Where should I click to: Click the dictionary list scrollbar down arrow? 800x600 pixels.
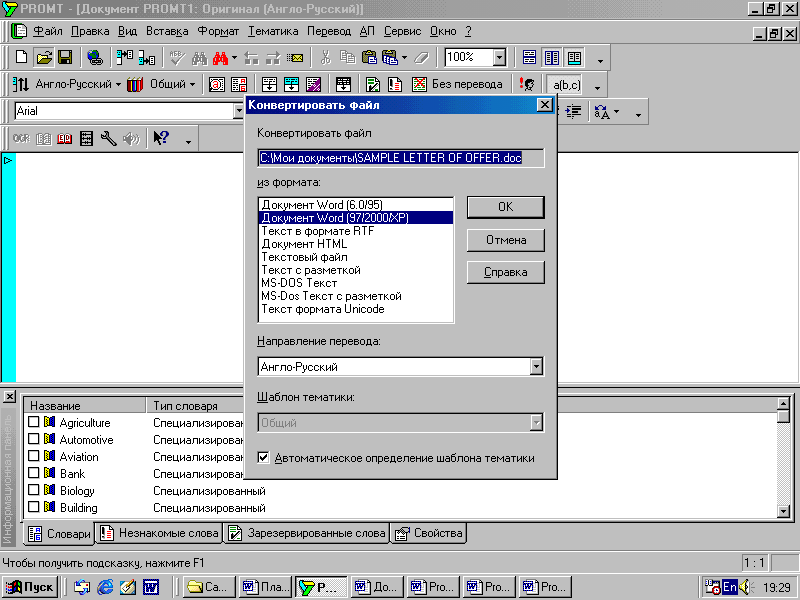point(784,511)
